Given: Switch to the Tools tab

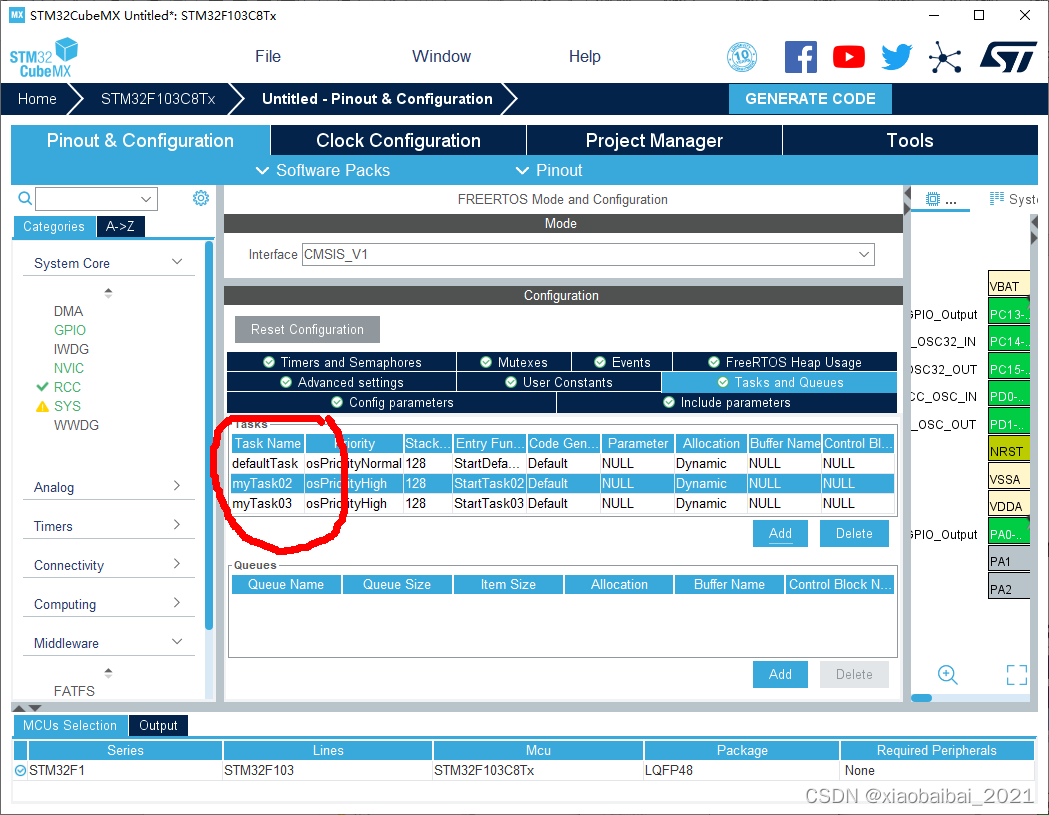Looking at the screenshot, I should click(909, 141).
